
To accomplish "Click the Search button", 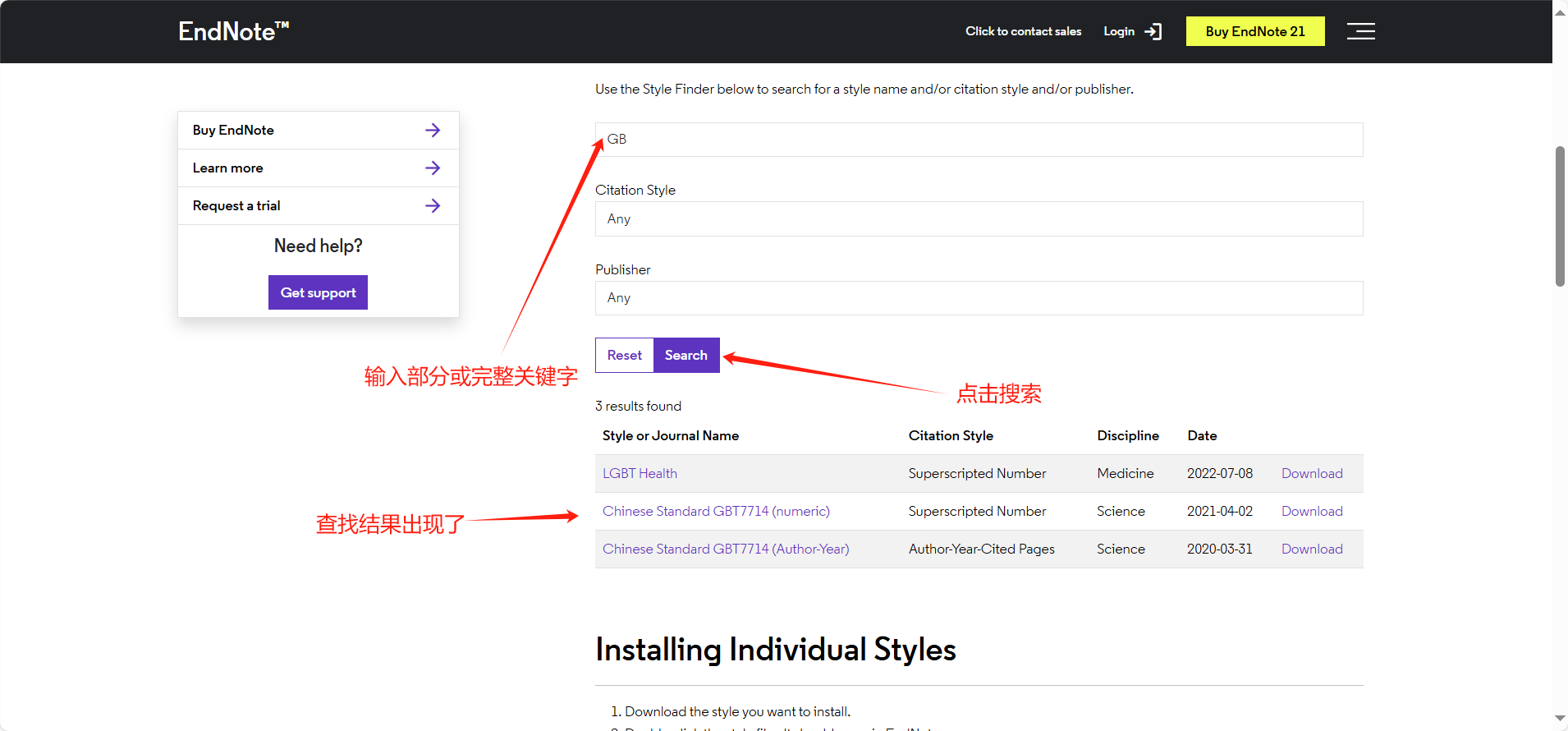I will point(686,355).
